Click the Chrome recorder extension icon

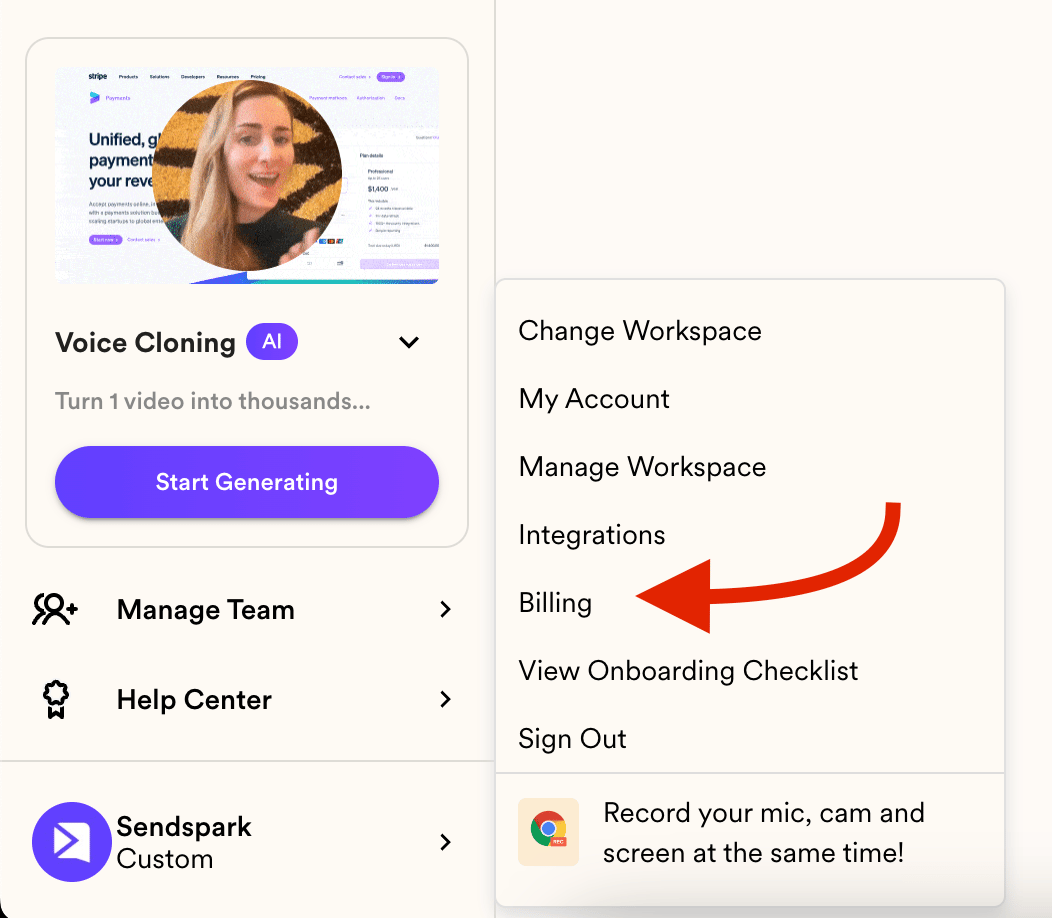tap(548, 831)
